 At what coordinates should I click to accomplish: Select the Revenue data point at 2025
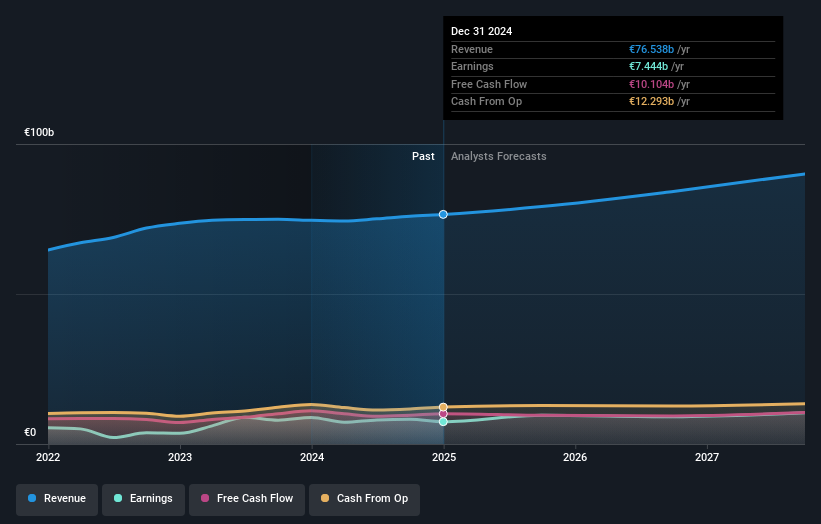tap(443, 214)
